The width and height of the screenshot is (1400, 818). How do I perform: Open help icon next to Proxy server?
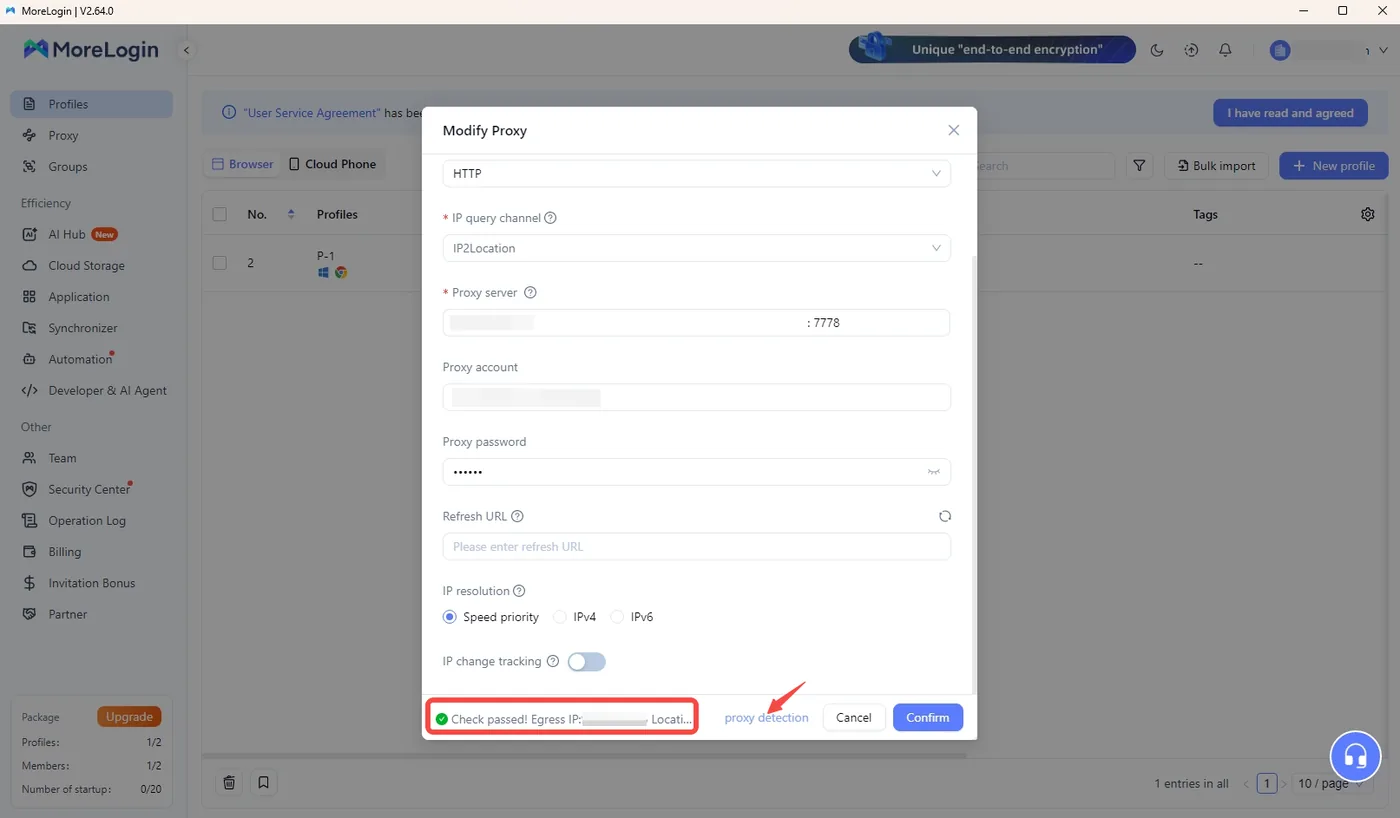[530, 293]
